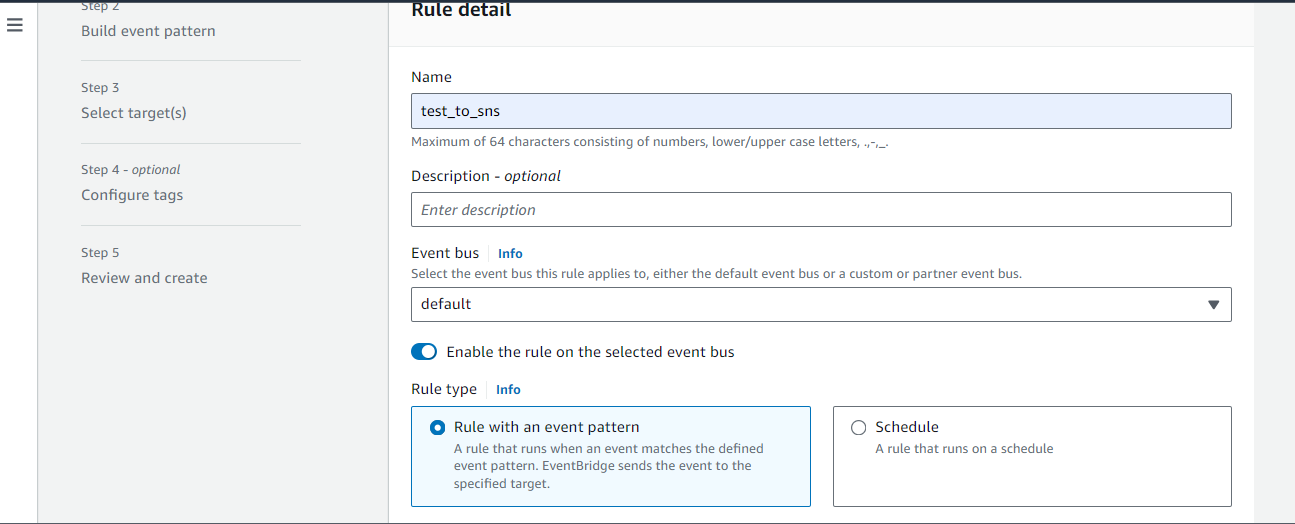
Task: Click the event pattern card description text
Action: [608, 466]
